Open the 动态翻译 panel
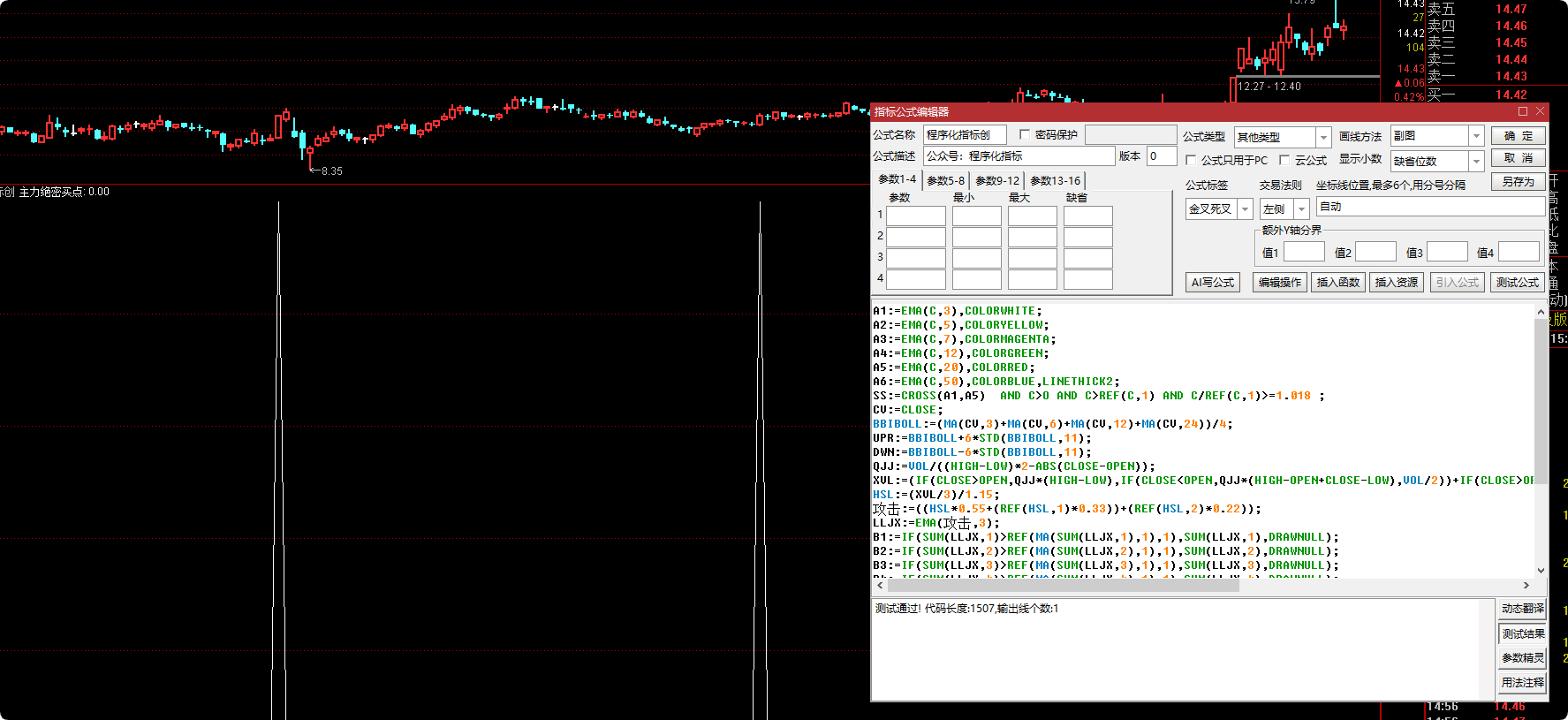 coord(1522,609)
